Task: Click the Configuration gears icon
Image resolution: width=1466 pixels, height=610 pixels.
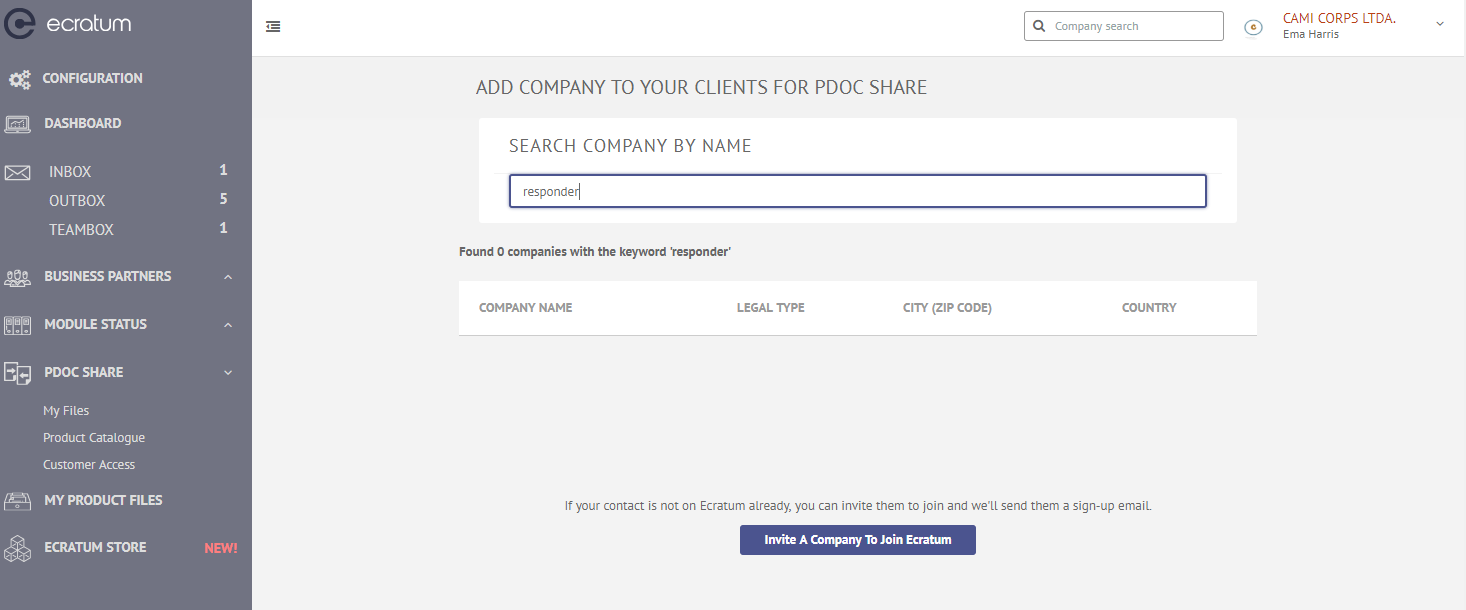Action: 19,79
